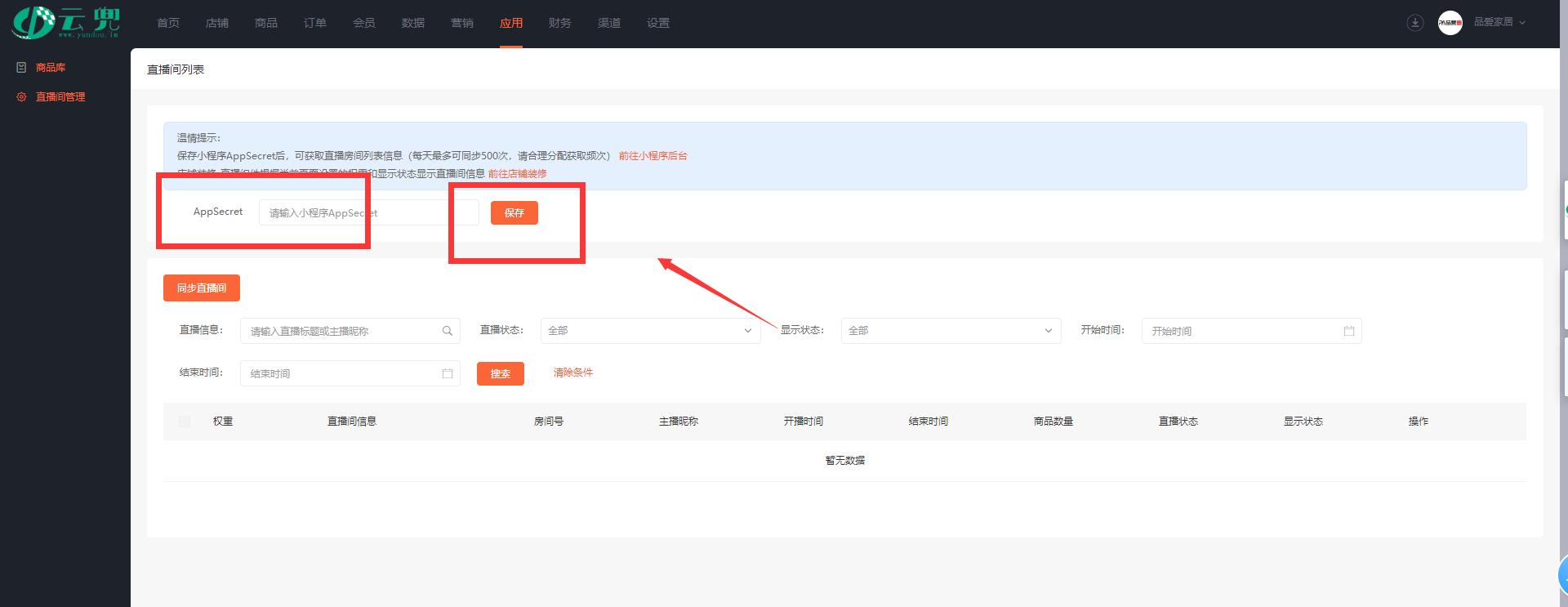Image resolution: width=1568 pixels, height=607 pixels.
Task: Click the 商品数量 column header
Action: (x=1053, y=422)
